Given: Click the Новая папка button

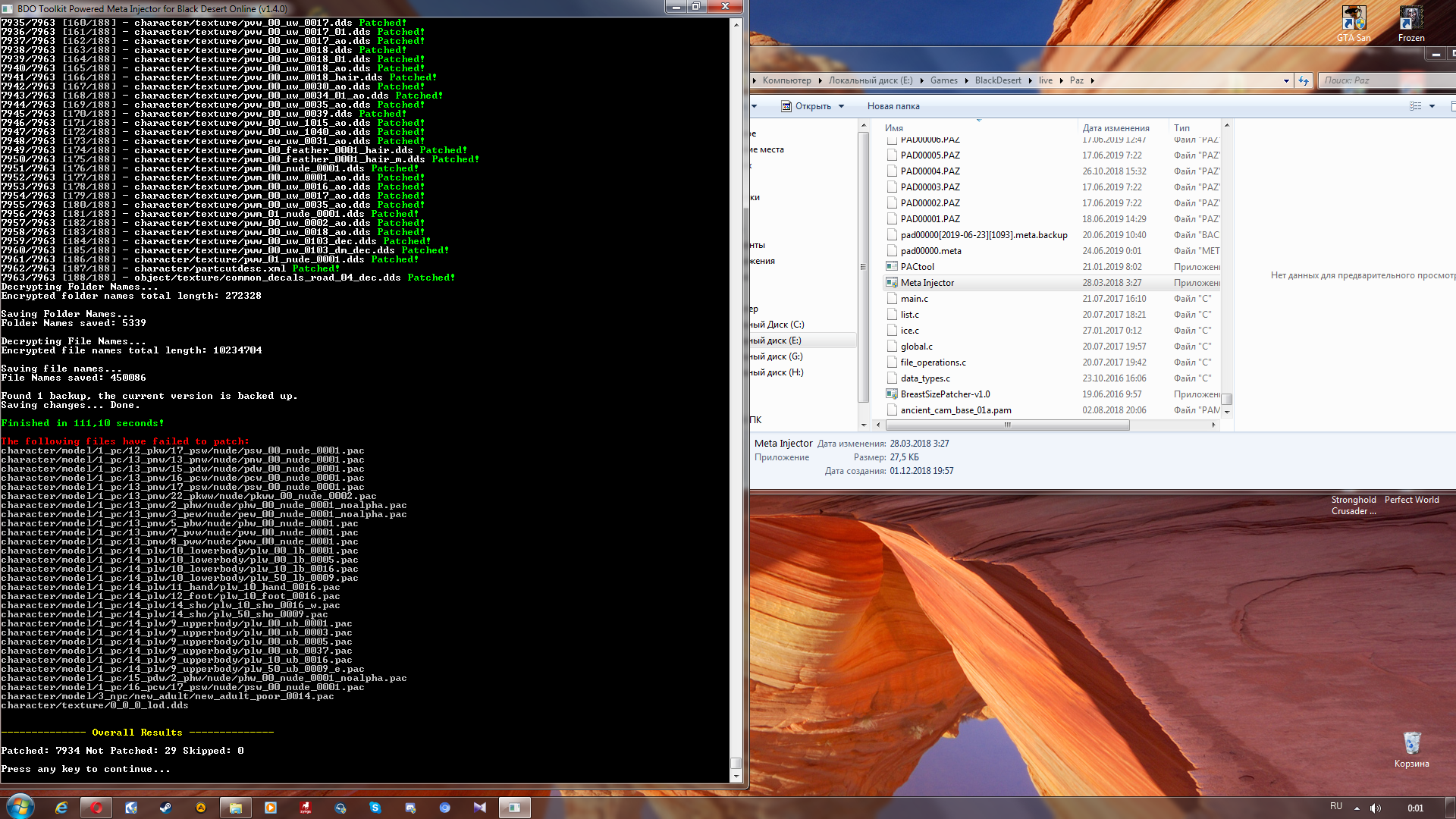Looking at the screenshot, I should pos(893,106).
